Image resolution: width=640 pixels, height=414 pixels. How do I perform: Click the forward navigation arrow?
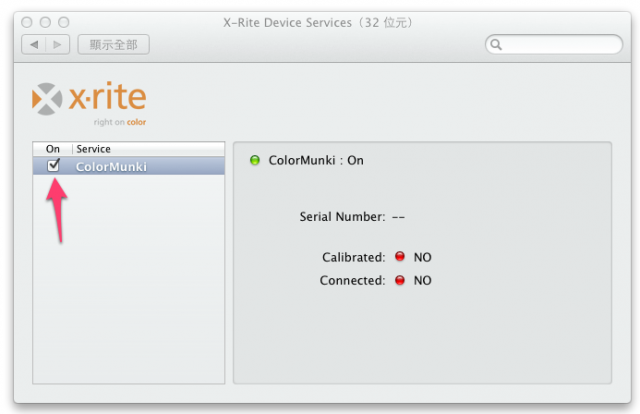click(58, 45)
